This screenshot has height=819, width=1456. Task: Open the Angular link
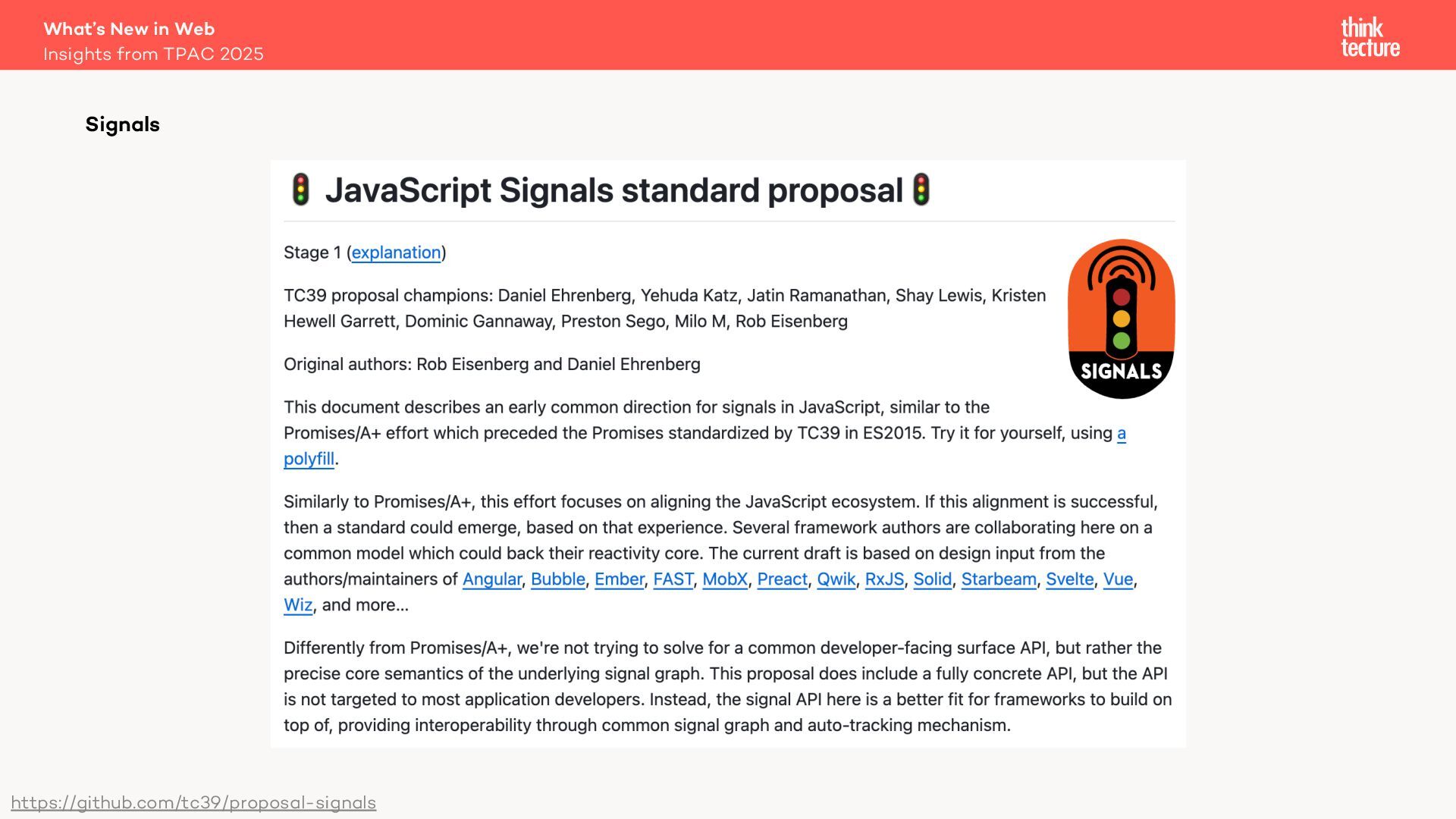pos(492,579)
